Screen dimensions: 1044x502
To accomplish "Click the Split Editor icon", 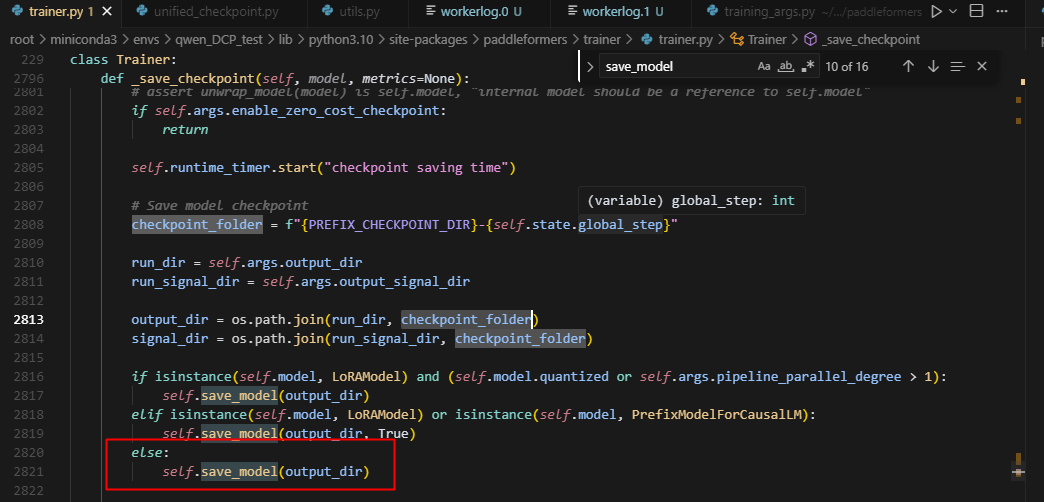I will pyautogui.click(x=977, y=12).
